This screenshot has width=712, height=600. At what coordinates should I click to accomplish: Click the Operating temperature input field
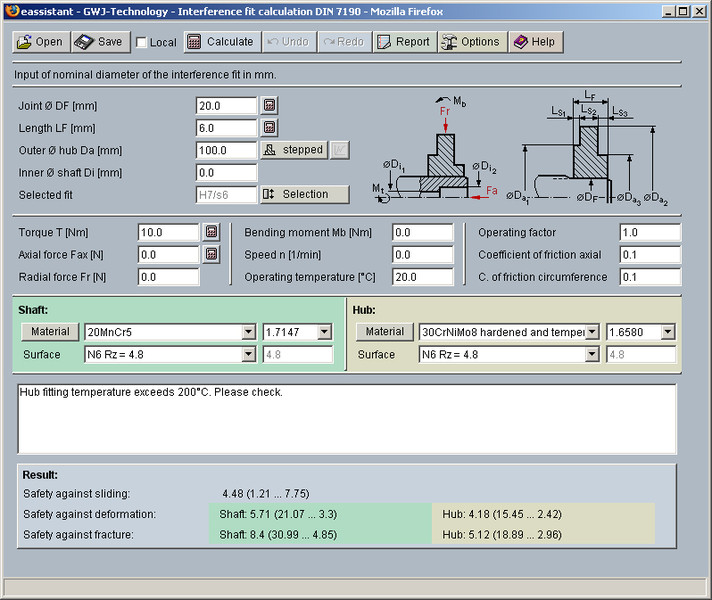point(422,277)
